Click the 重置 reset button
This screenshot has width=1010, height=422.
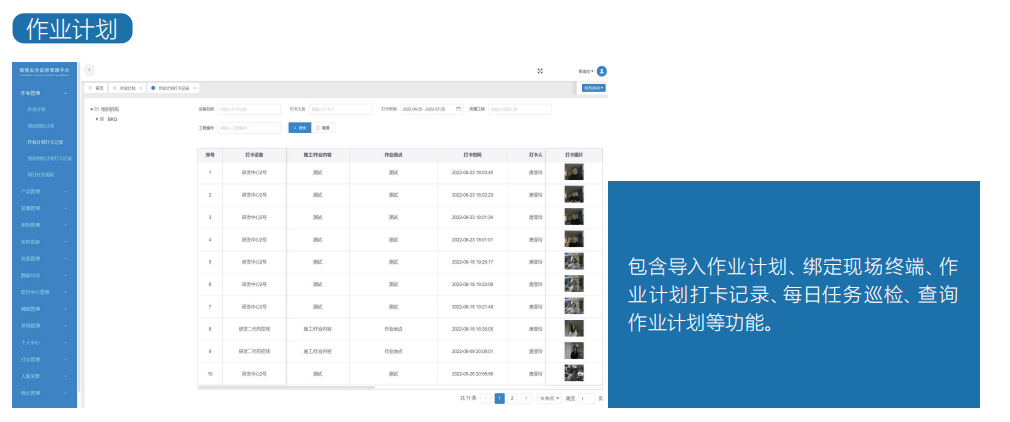(x=323, y=128)
